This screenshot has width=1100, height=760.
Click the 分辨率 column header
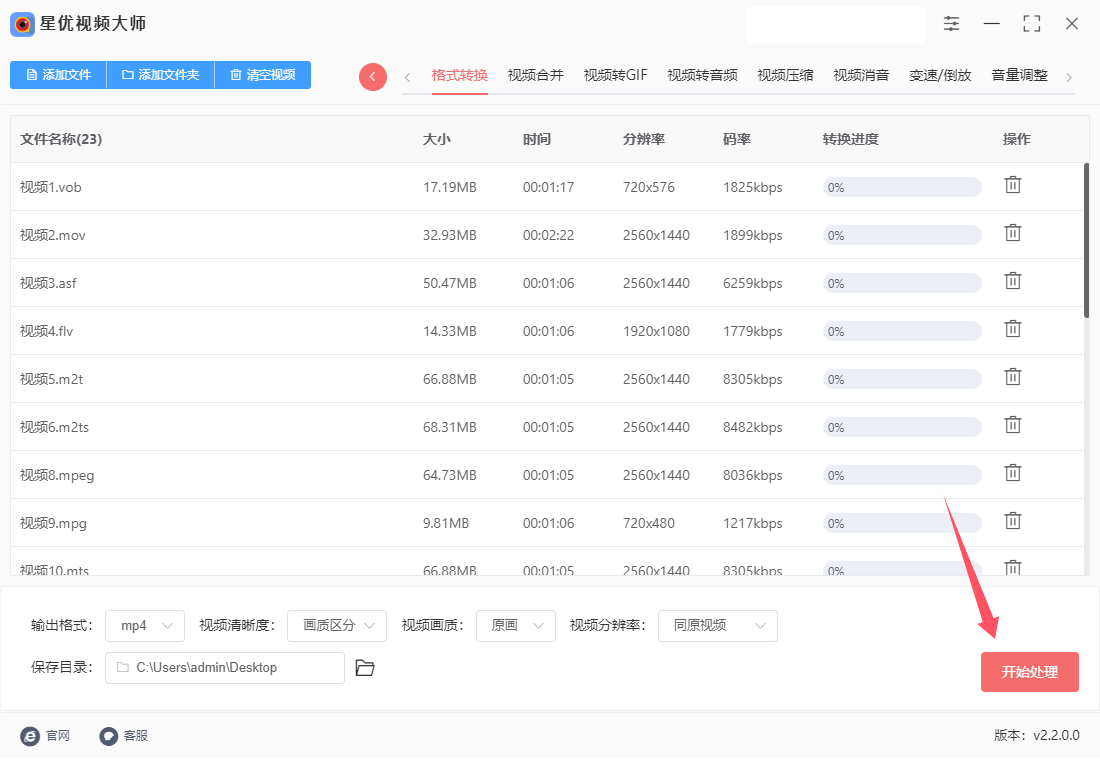coord(643,139)
